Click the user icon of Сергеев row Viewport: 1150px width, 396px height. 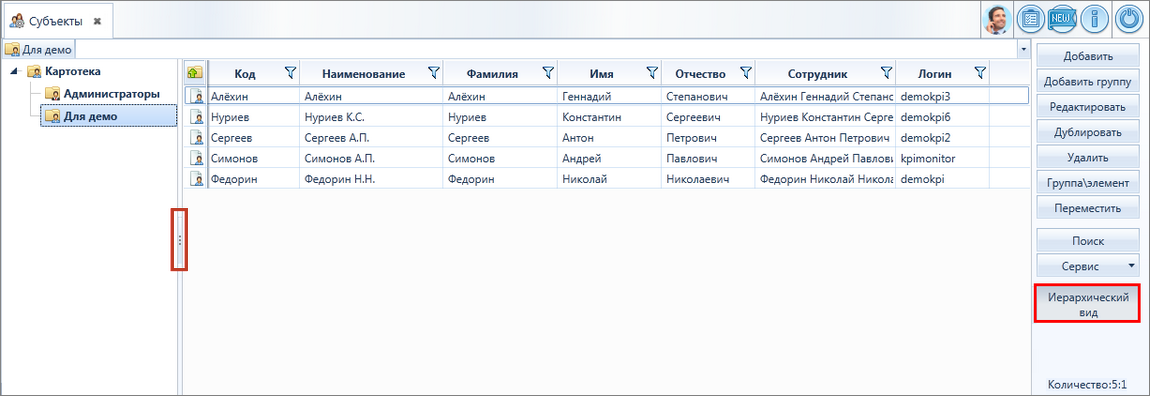click(x=196, y=137)
